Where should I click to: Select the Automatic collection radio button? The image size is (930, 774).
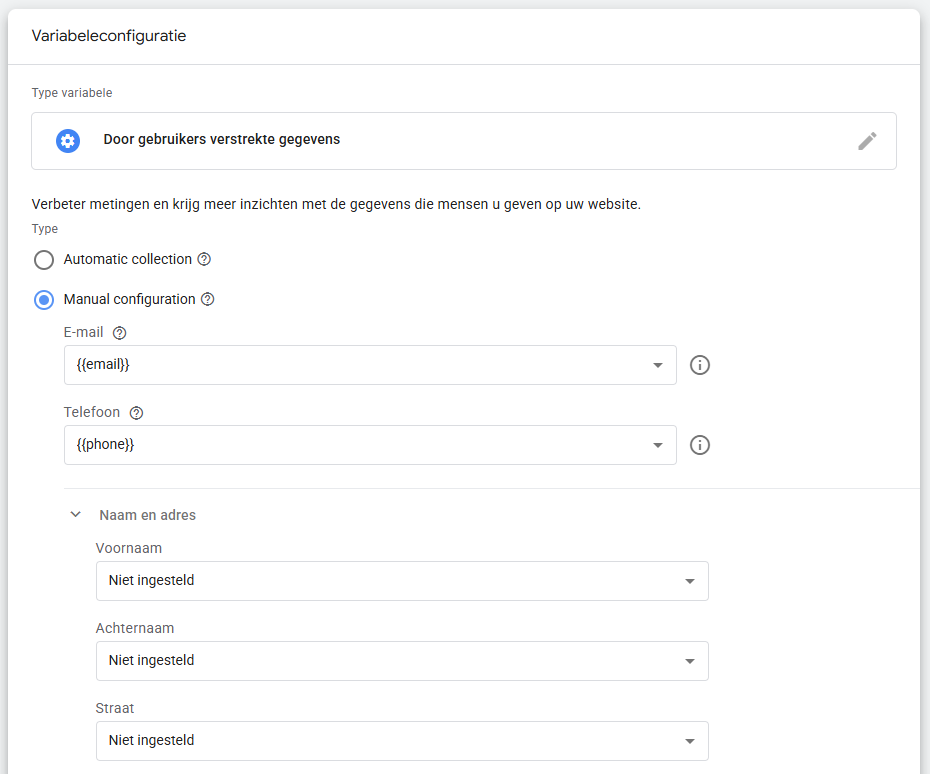44,260
